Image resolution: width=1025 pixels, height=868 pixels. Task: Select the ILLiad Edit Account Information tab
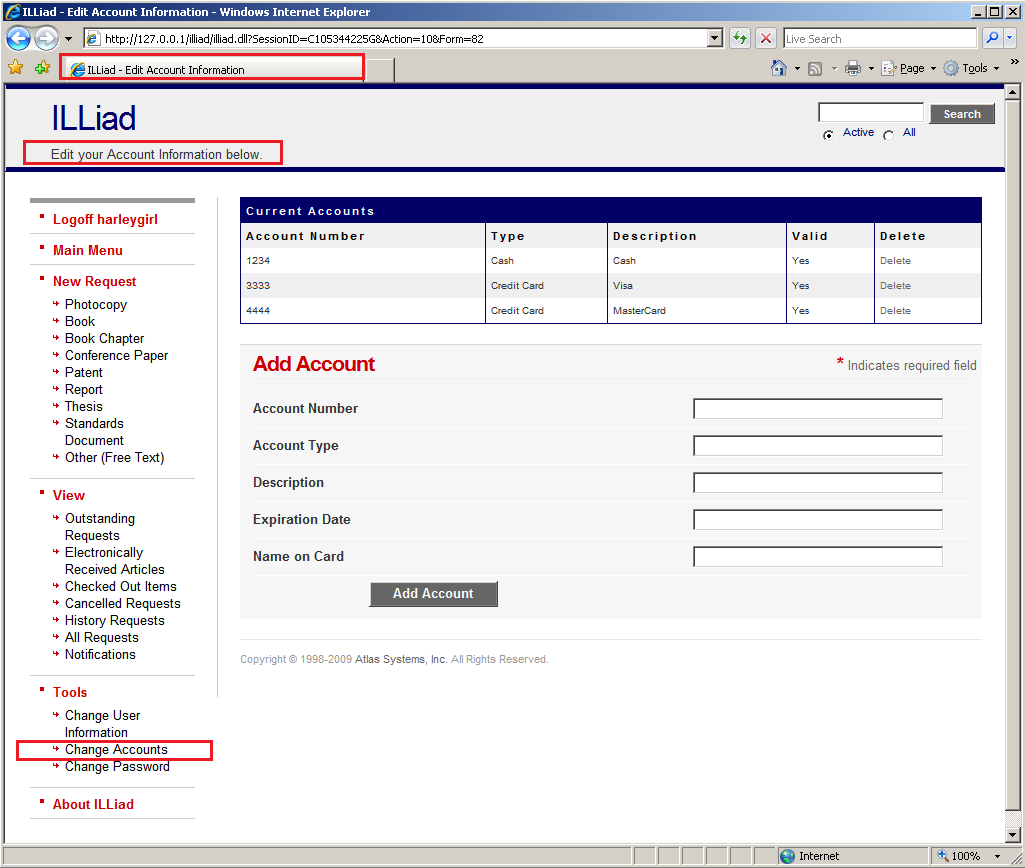211,70
